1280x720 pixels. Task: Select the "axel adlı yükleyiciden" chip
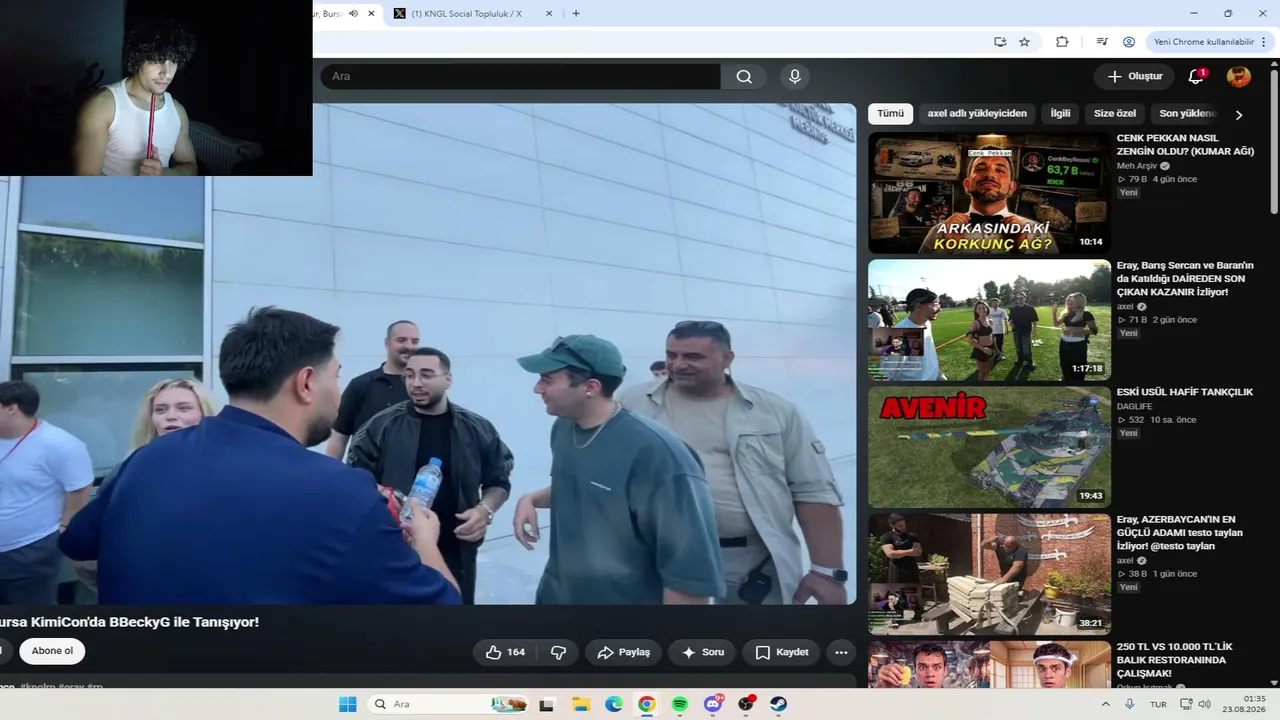coord(977,114)
